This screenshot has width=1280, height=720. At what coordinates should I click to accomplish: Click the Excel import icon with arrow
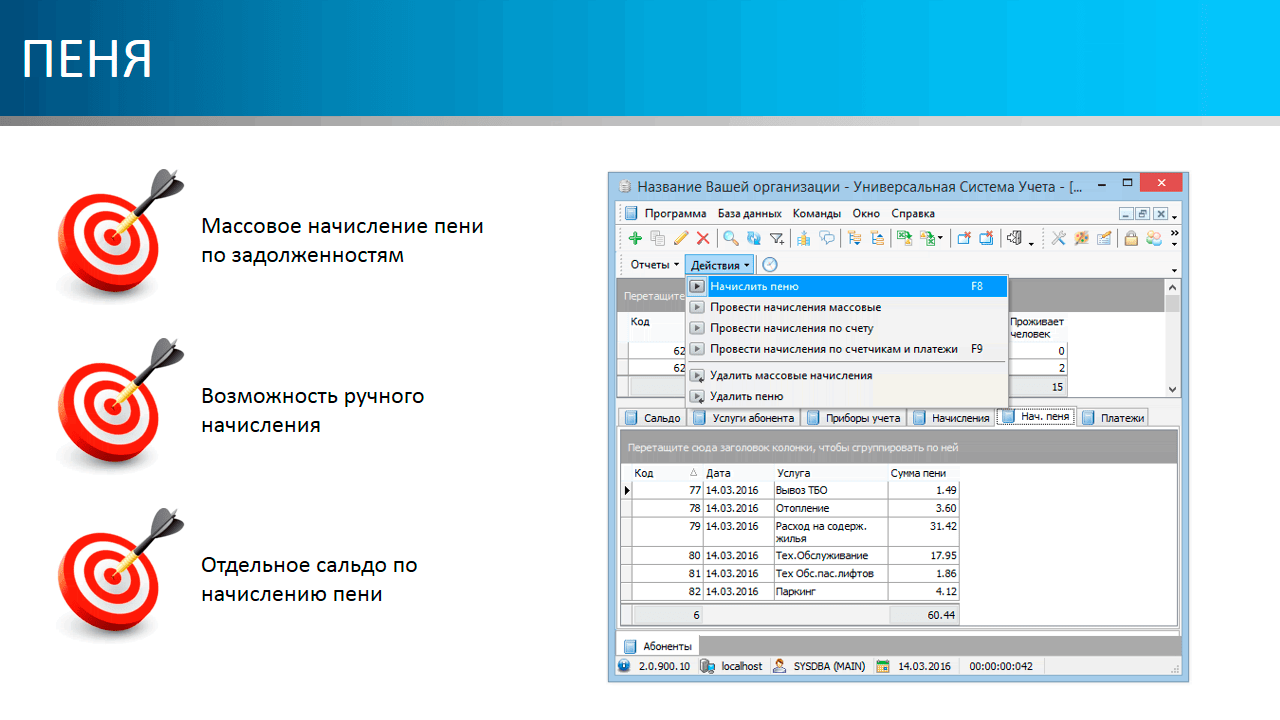[930, 238]
